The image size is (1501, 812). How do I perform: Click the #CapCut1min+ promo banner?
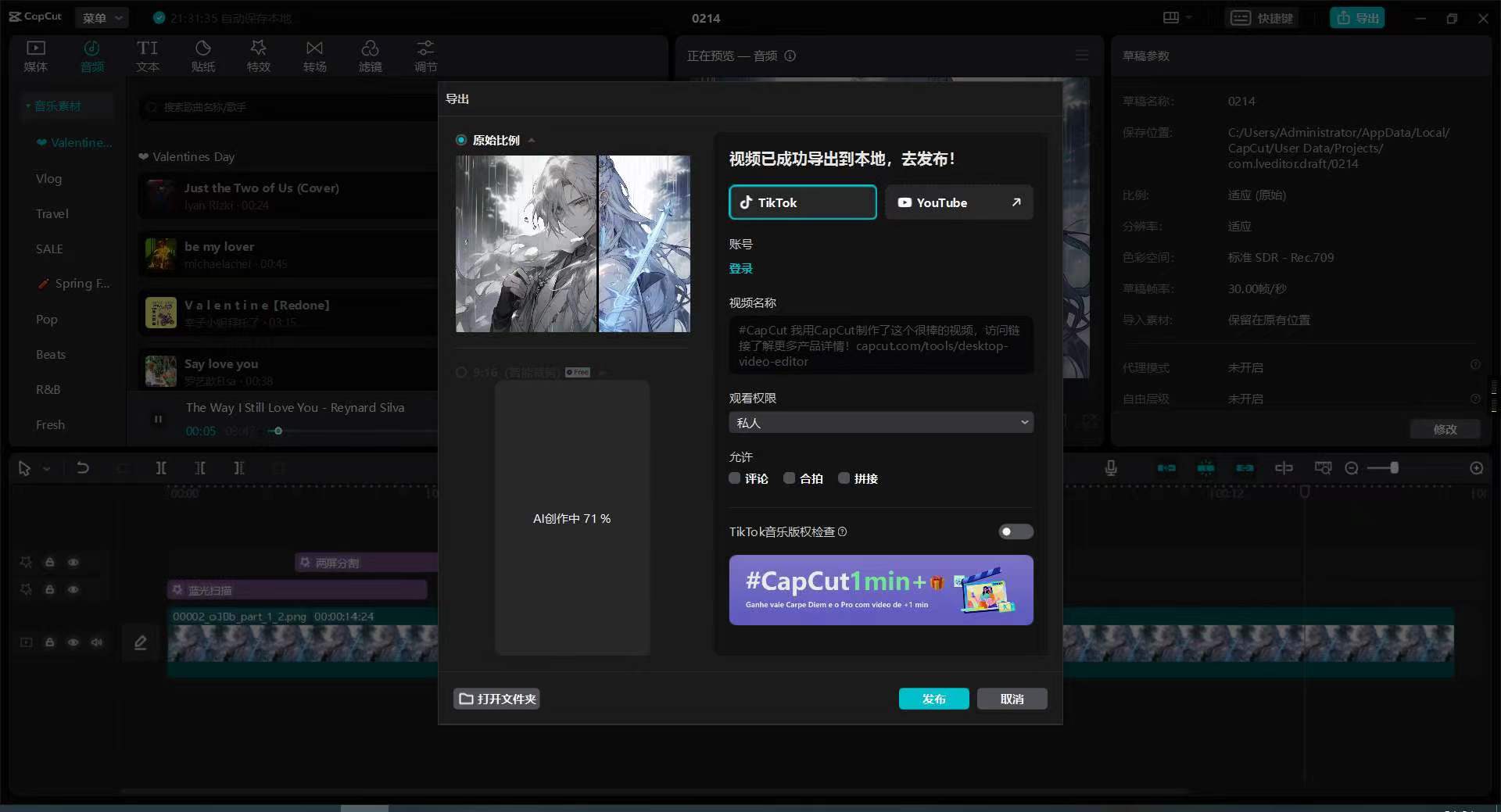pyautogui.click(x=881, y=590)
